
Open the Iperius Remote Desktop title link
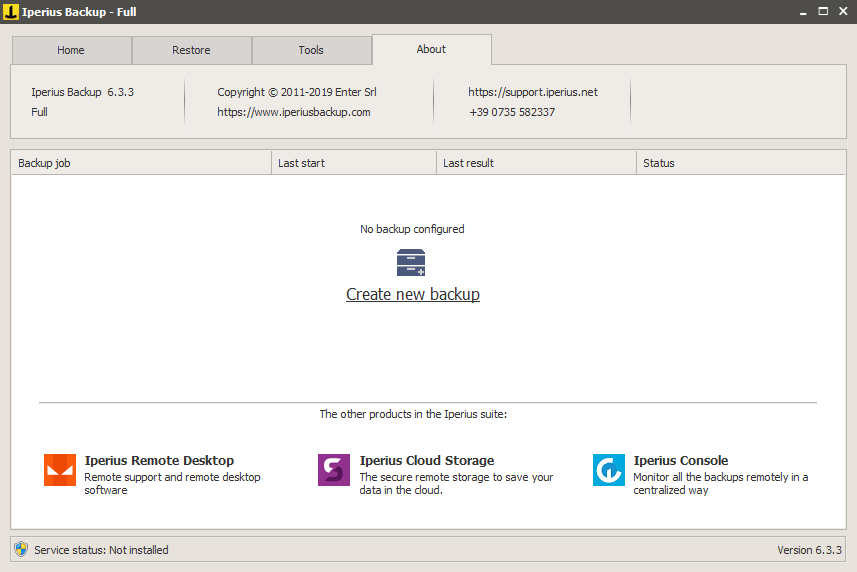coord(159,461)
